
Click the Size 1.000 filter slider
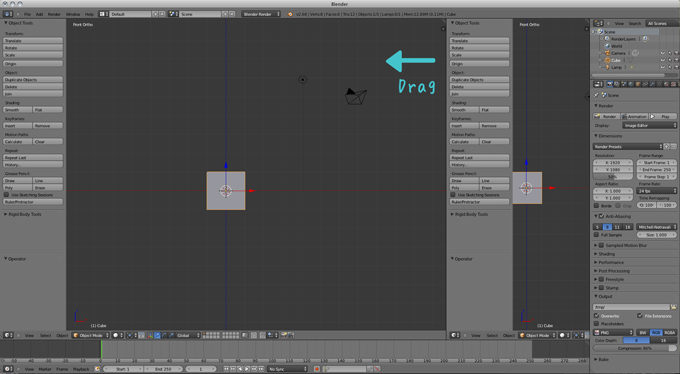point(656,235)
